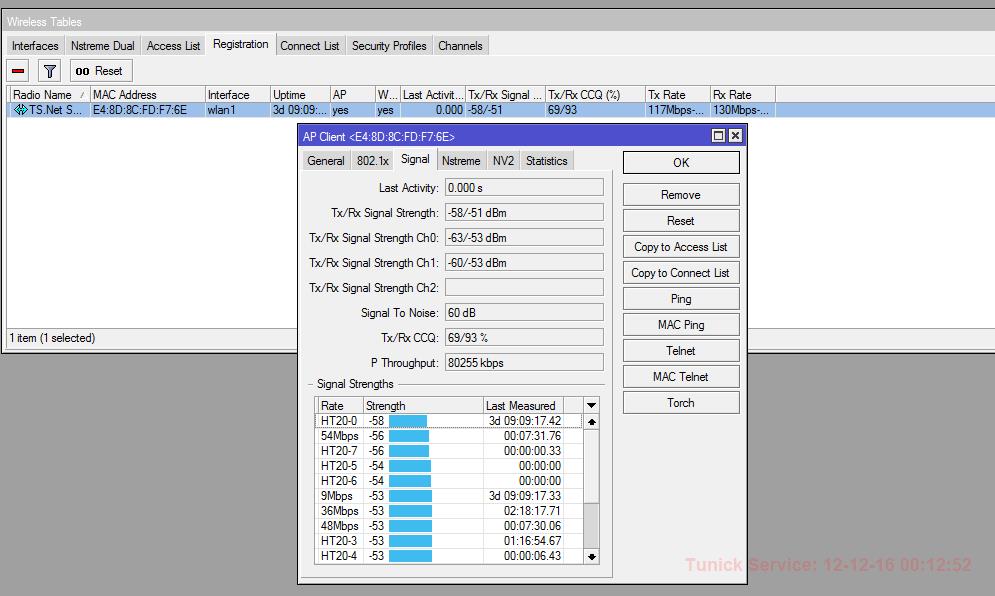Select the General tab in AP Client
Screen dimensions: 995x596
click(326, 161)
